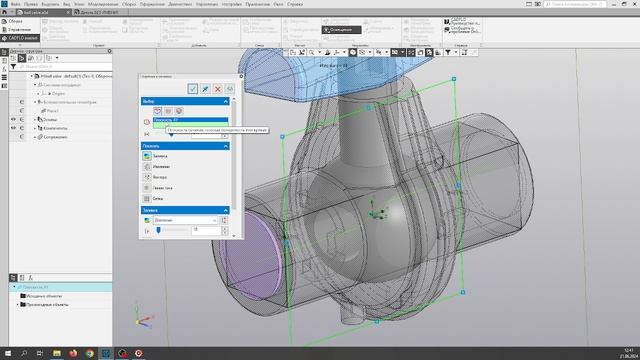The width and height of the screenshot is (640, 360).
Task: Select the first selection-mode icon under Выбор
Action: [158, 111]
